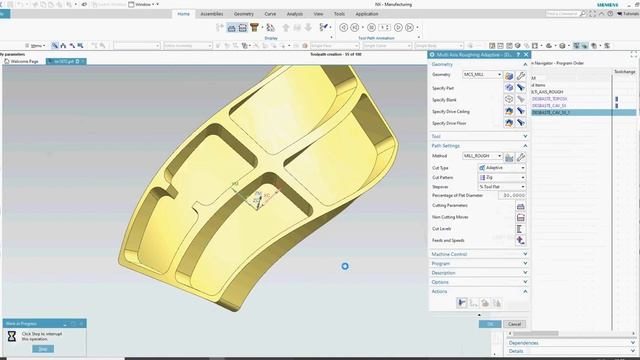640x360 pixels.
Task: Open the Geometry ribbon tab
Action: [x=244, y=14]
